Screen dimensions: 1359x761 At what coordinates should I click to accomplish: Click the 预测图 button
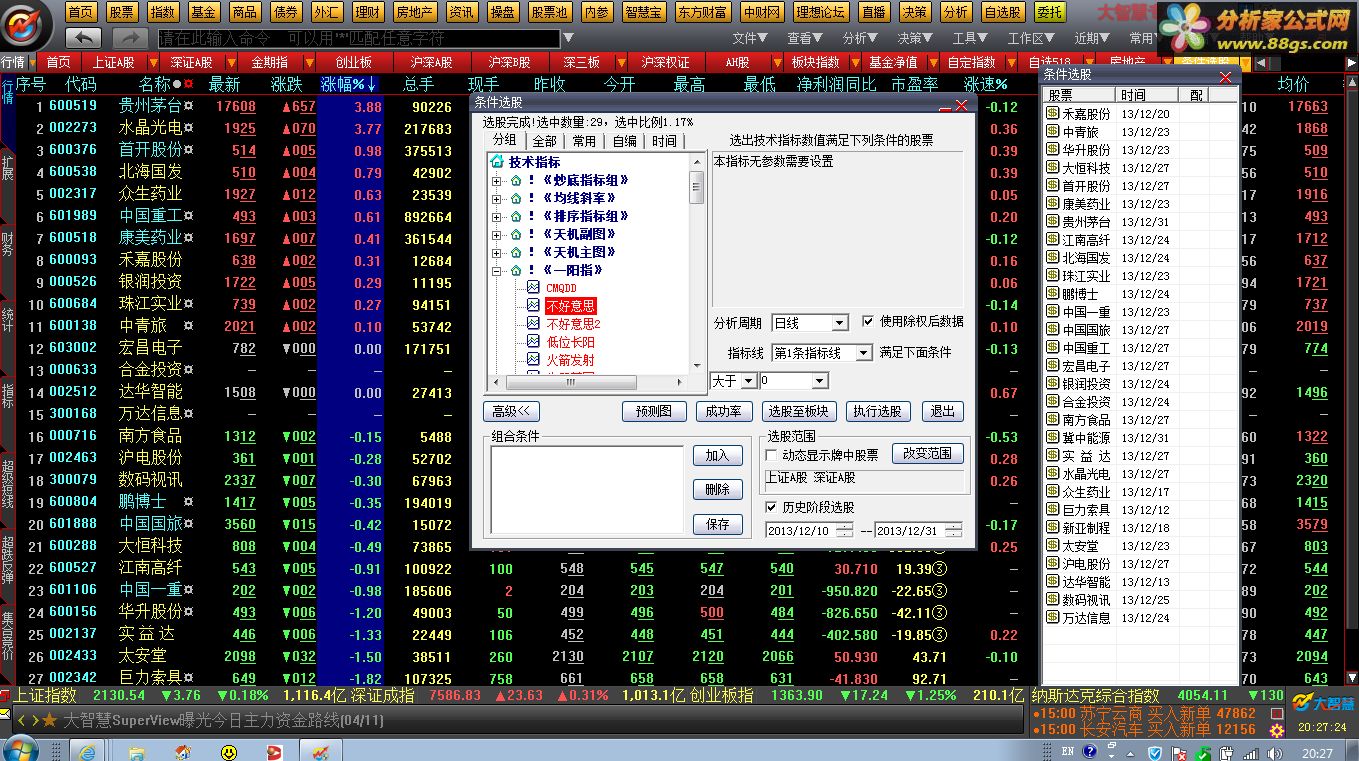[x=654, y=411]
